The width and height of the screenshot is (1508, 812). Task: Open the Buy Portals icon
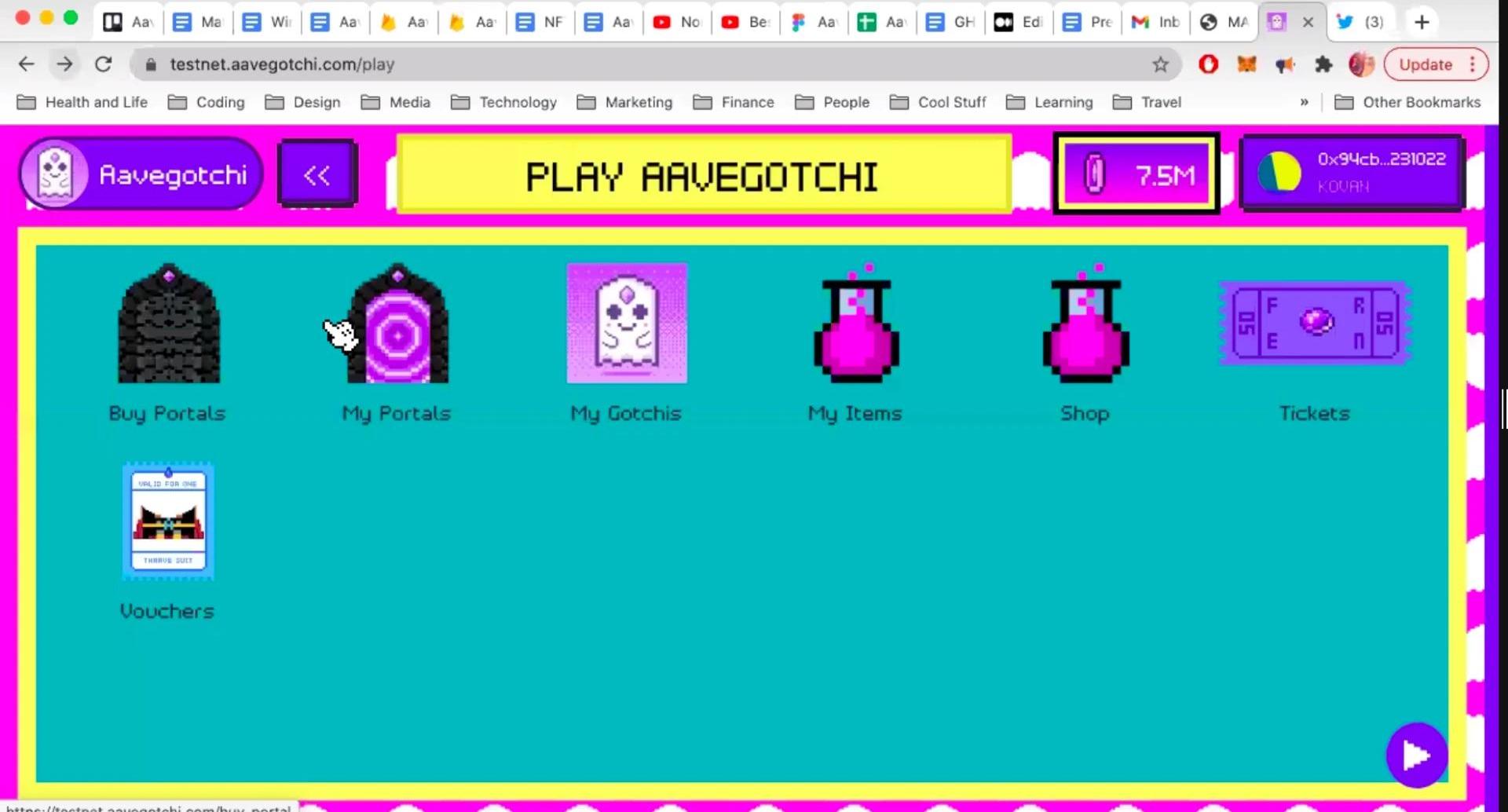(168, 325)
